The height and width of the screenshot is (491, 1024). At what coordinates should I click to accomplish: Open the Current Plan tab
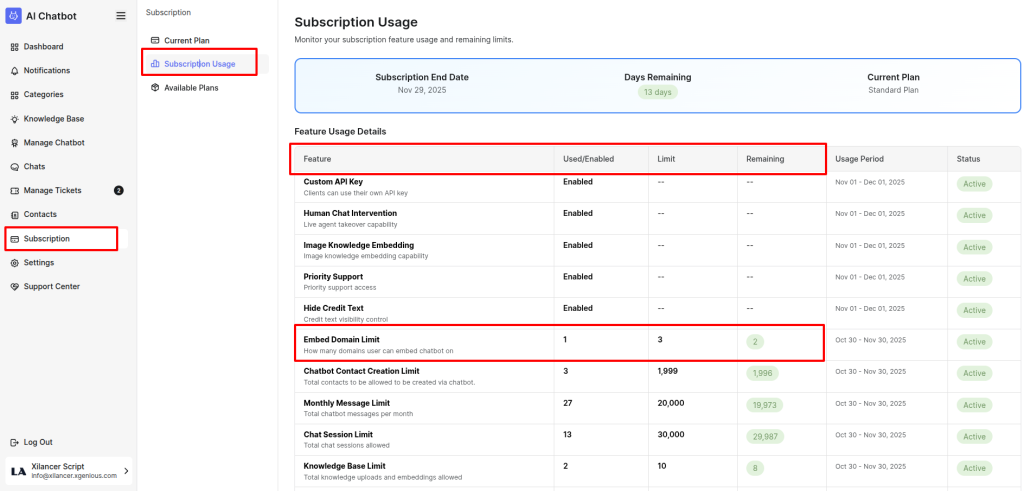pos(186,40)
